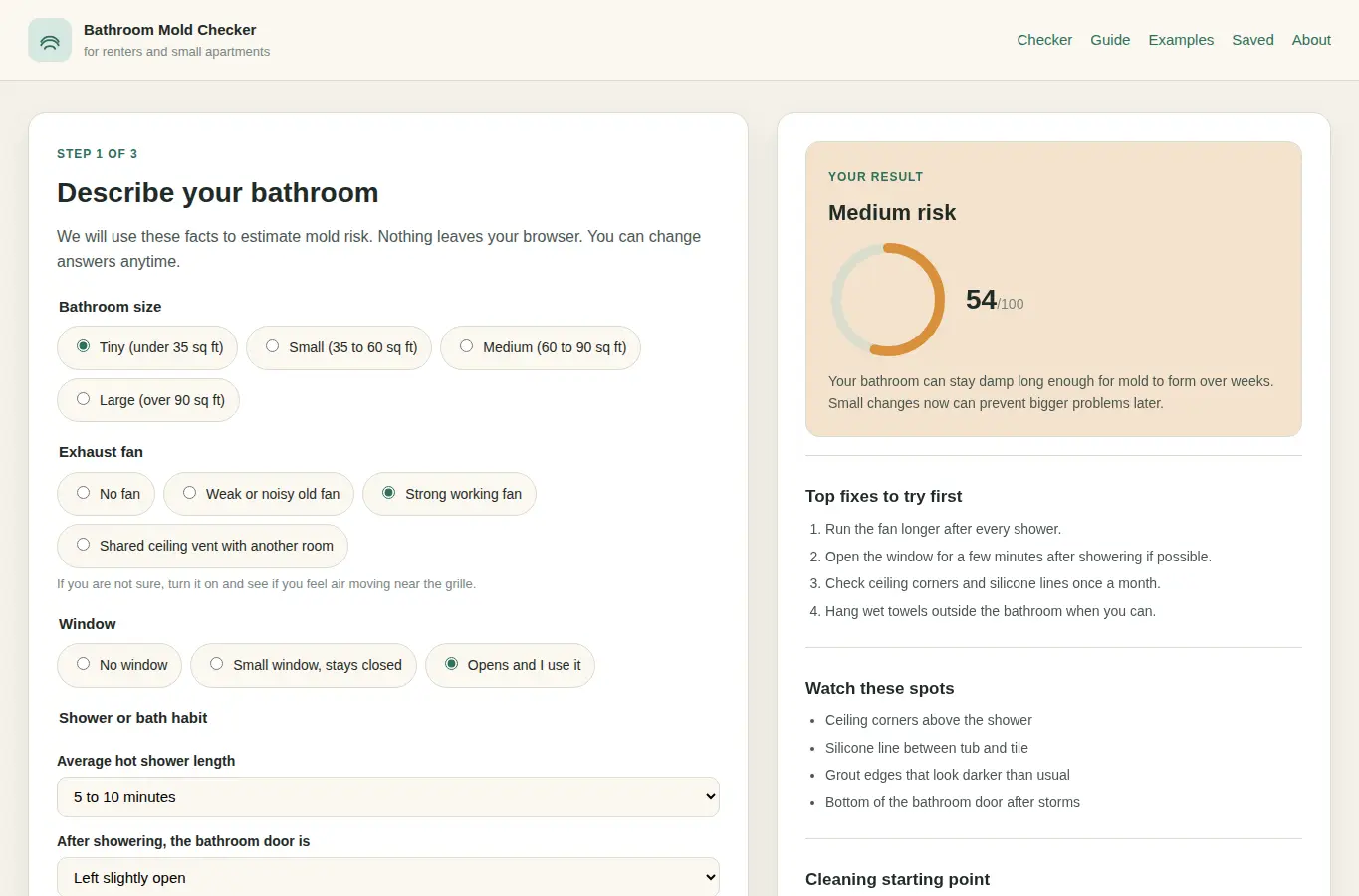
Task: Click 'Grout edges that look darker than usual'
Action: 948,775
